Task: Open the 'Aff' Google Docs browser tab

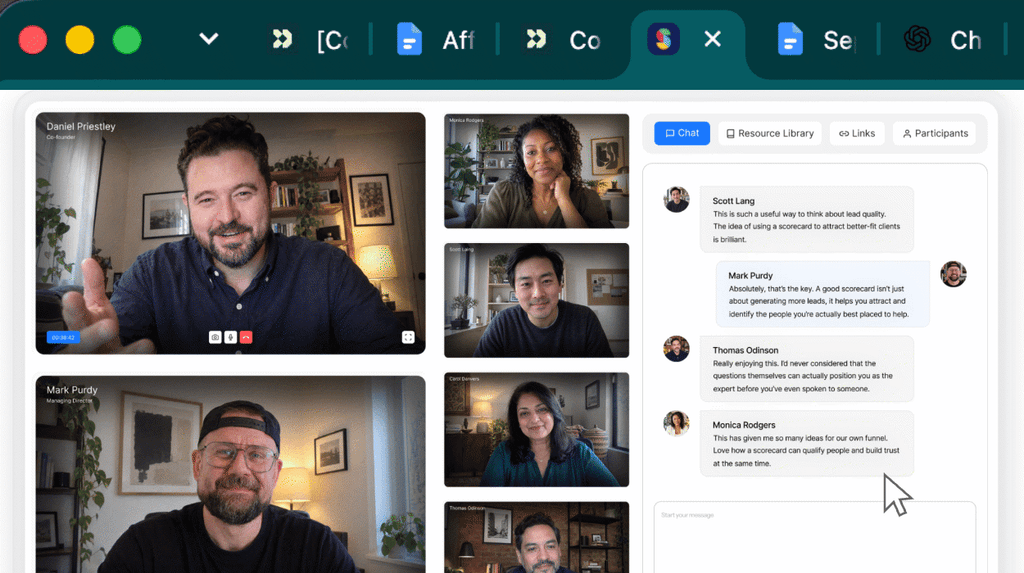Action: coord(435,40)
